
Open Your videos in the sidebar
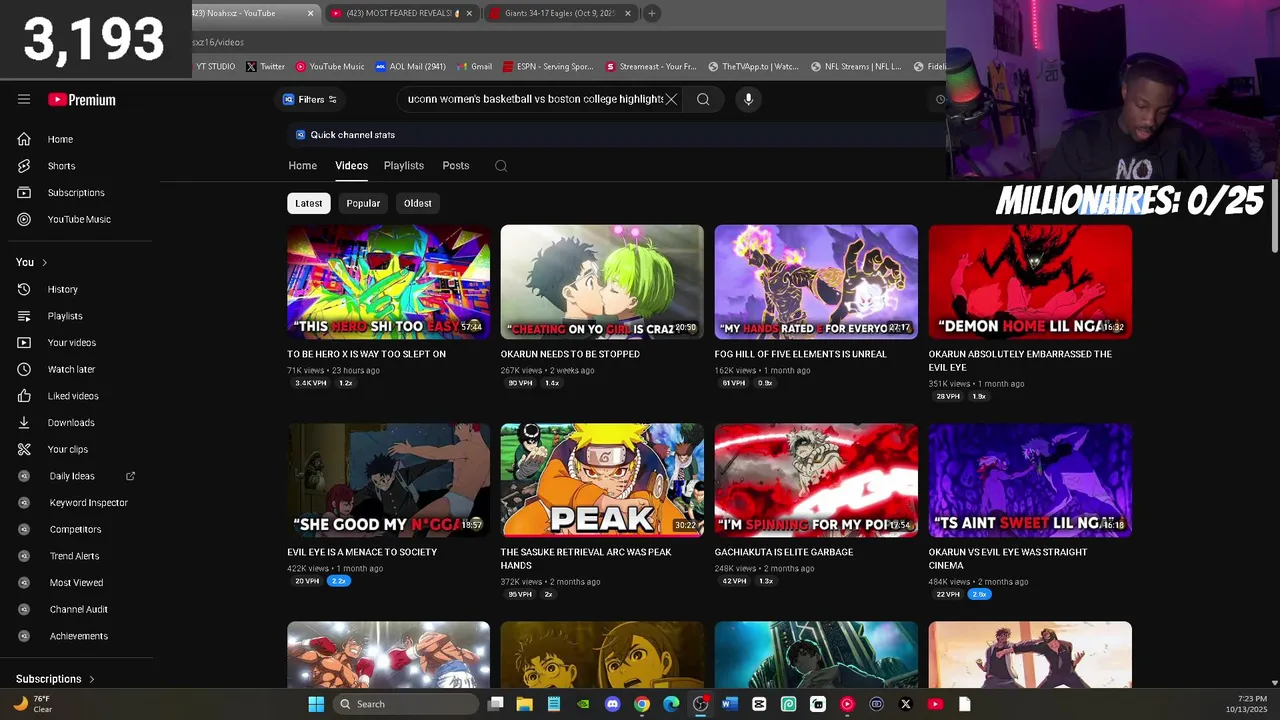[72, 342]
